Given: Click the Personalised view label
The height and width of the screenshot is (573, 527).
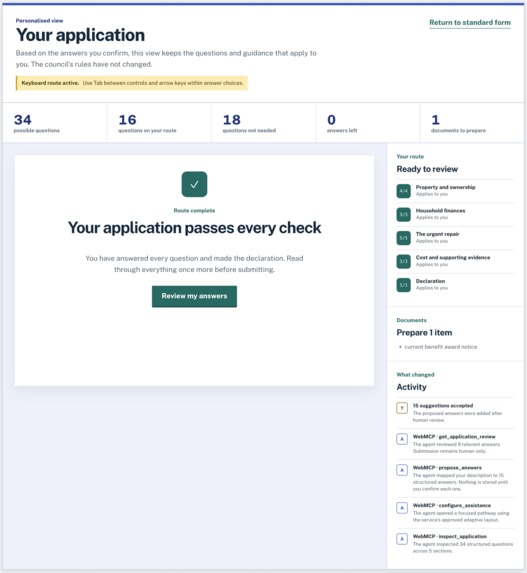Looking at the screenshot, I should click(39, 21).
